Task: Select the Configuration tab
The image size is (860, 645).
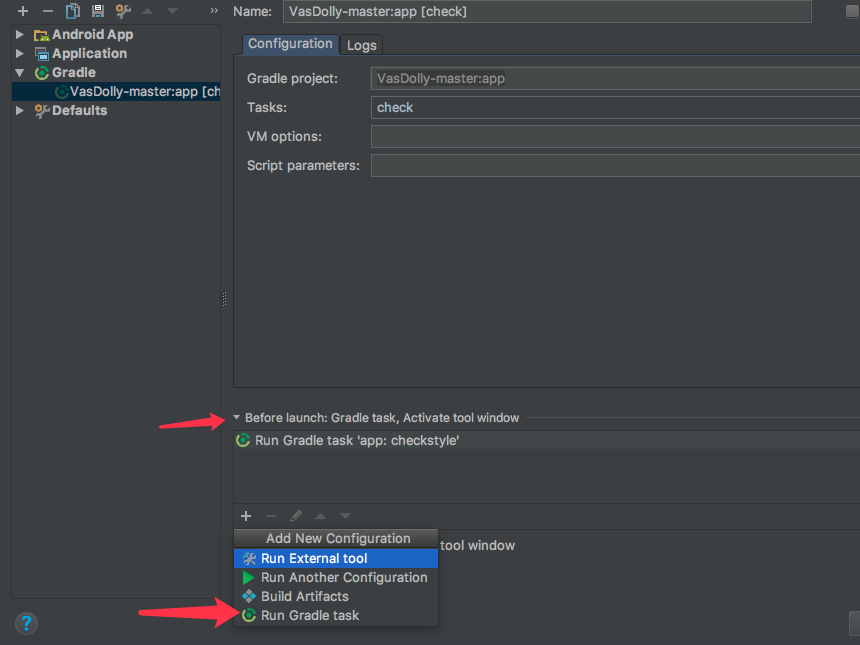Action: [x=290, y=44]
